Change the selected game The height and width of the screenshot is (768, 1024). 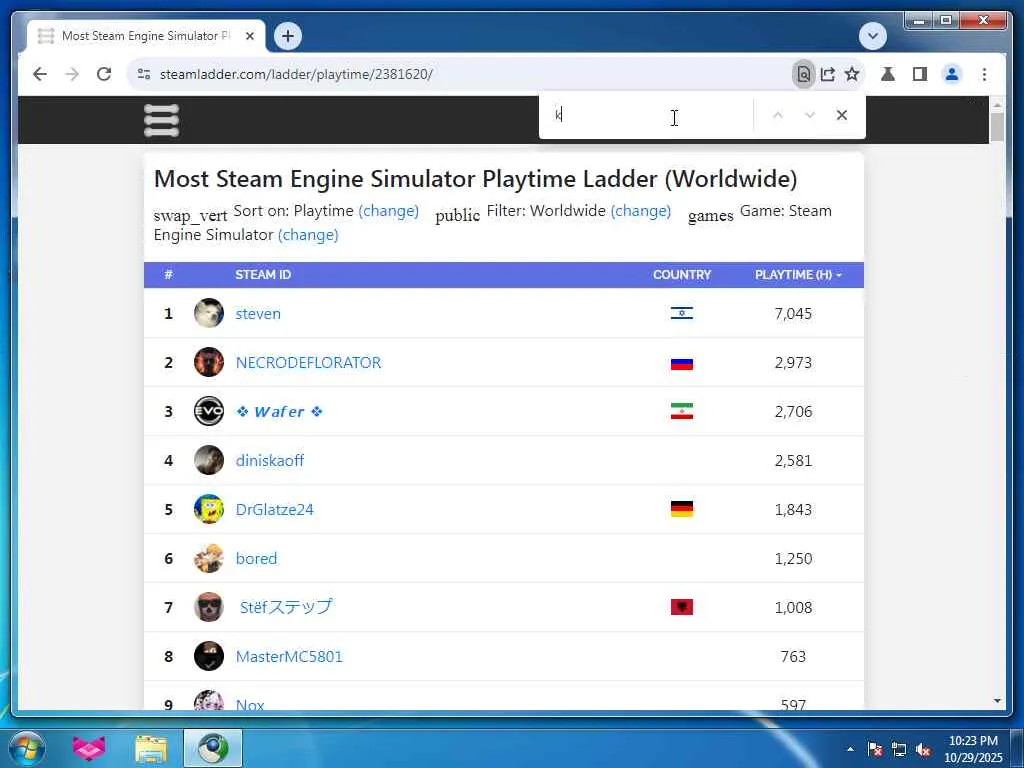tap(308, 235)
